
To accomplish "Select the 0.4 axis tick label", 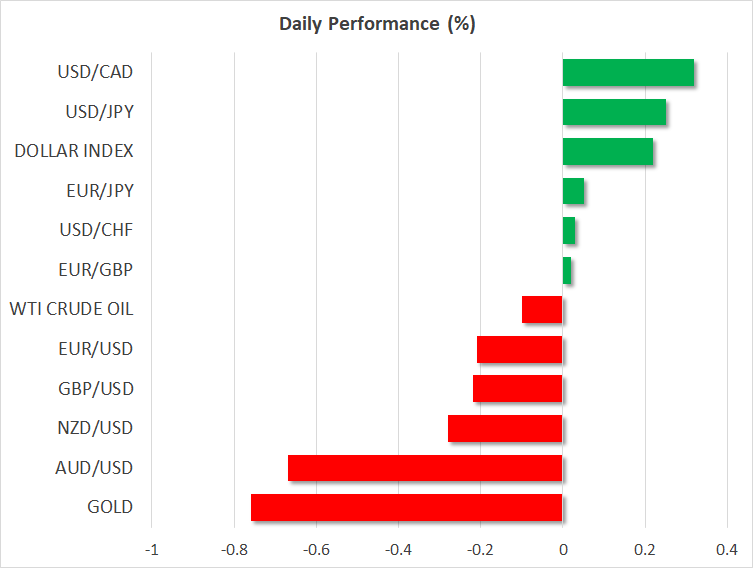I will coord(727,549).
